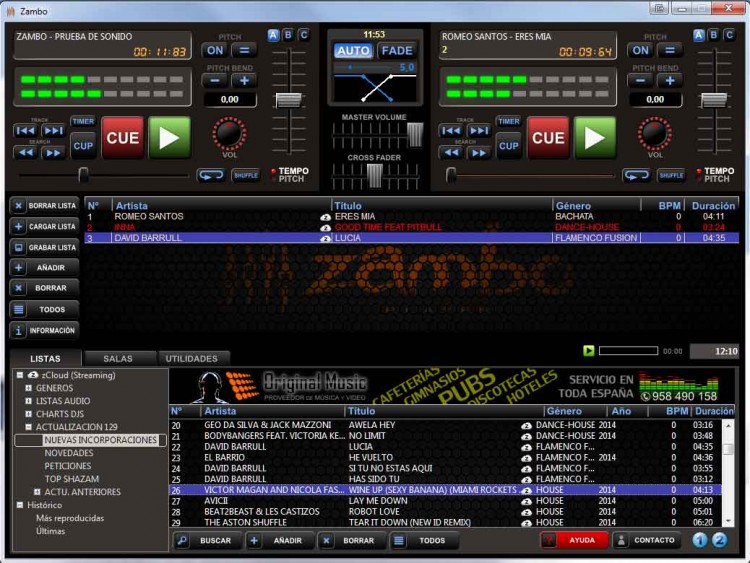Screen dimensions: 750x563
Task: Decrease pitch bend on right deck
Action: tap(640, 81)
